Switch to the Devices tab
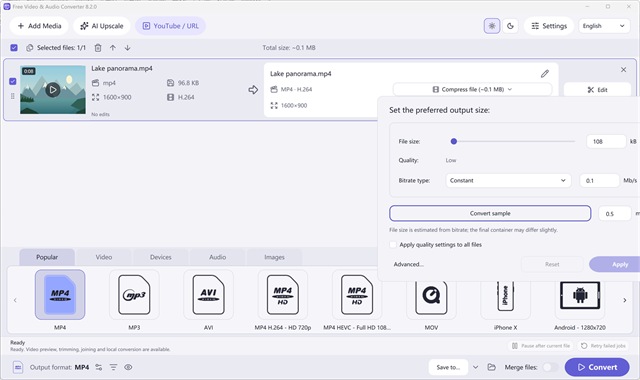 pos(160,257)
